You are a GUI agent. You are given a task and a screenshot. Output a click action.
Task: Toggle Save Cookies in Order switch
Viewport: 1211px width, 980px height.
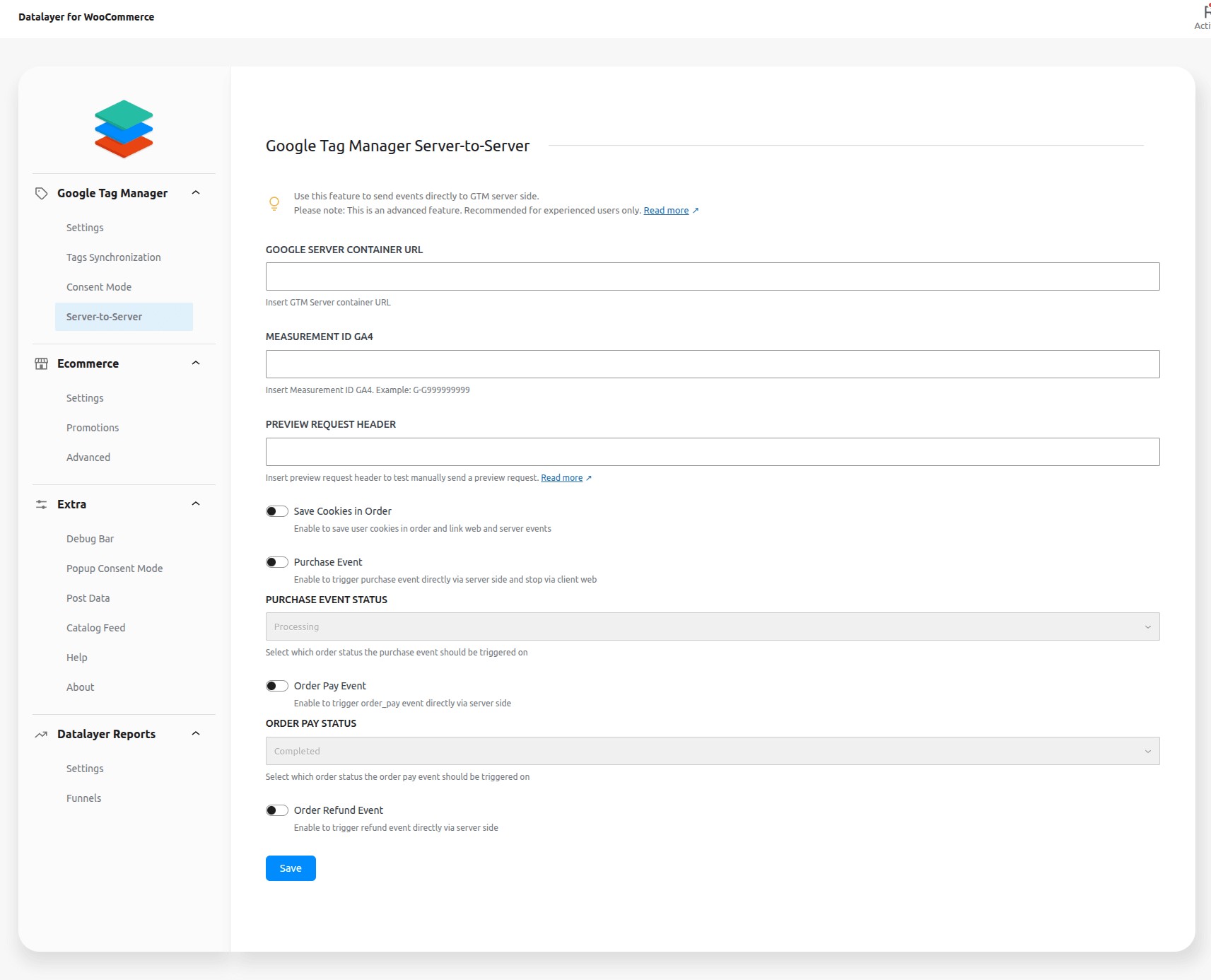coord(276,511)
